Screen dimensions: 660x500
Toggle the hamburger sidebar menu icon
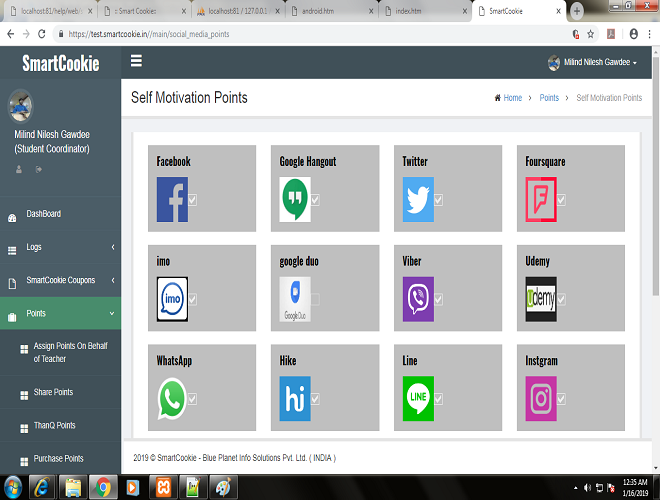tap(136, 61)
